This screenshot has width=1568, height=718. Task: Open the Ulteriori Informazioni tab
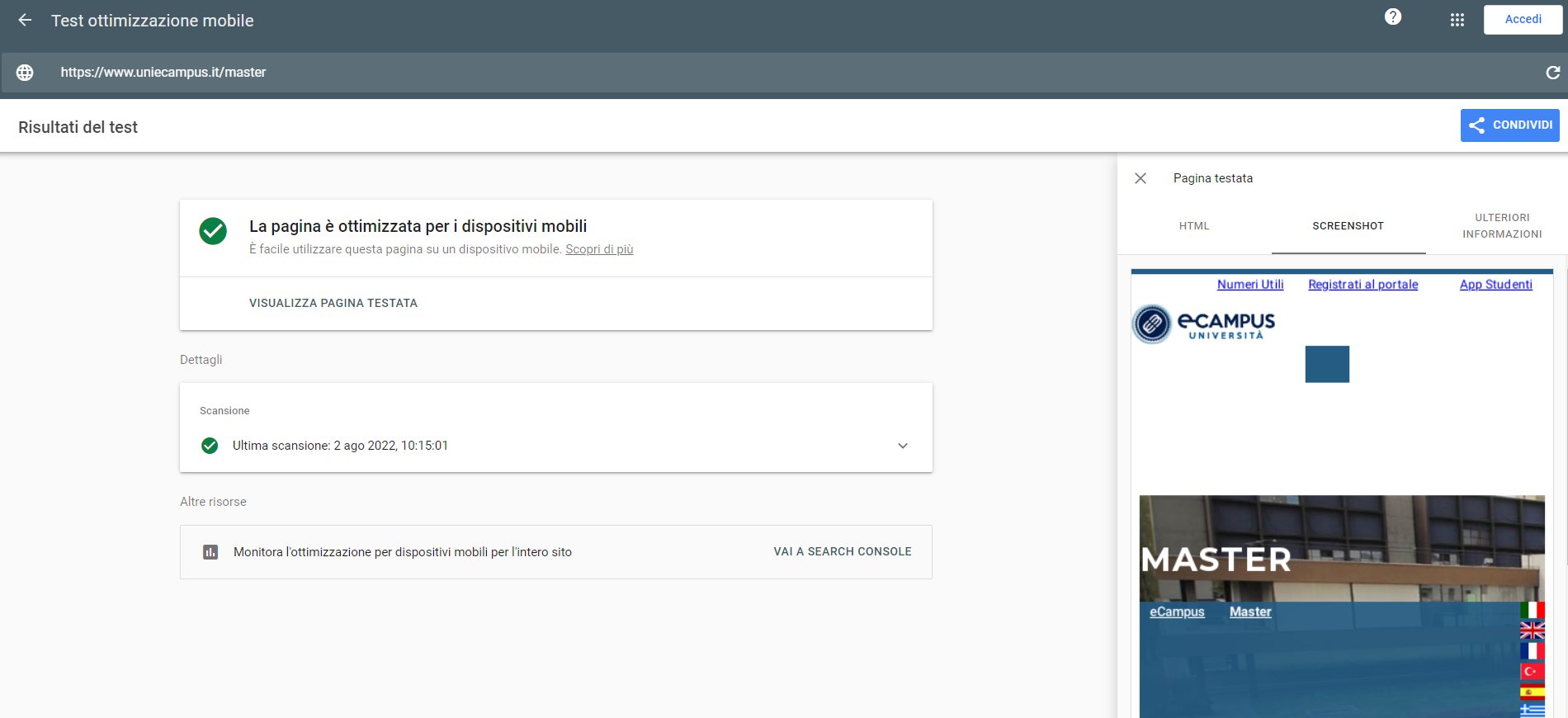(1502, 226)
